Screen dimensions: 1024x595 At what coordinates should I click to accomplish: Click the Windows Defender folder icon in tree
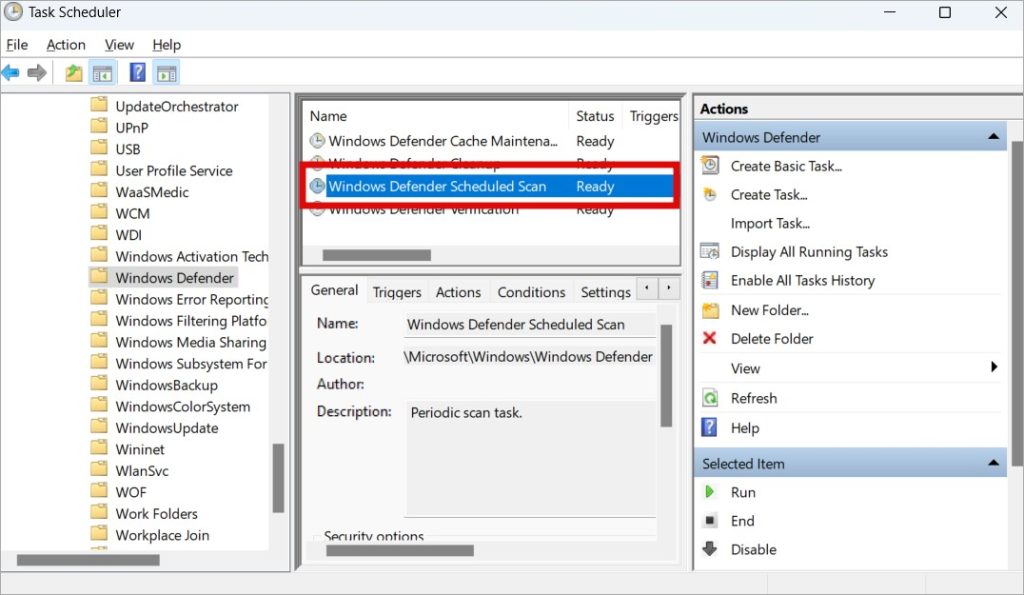(99, 276)
